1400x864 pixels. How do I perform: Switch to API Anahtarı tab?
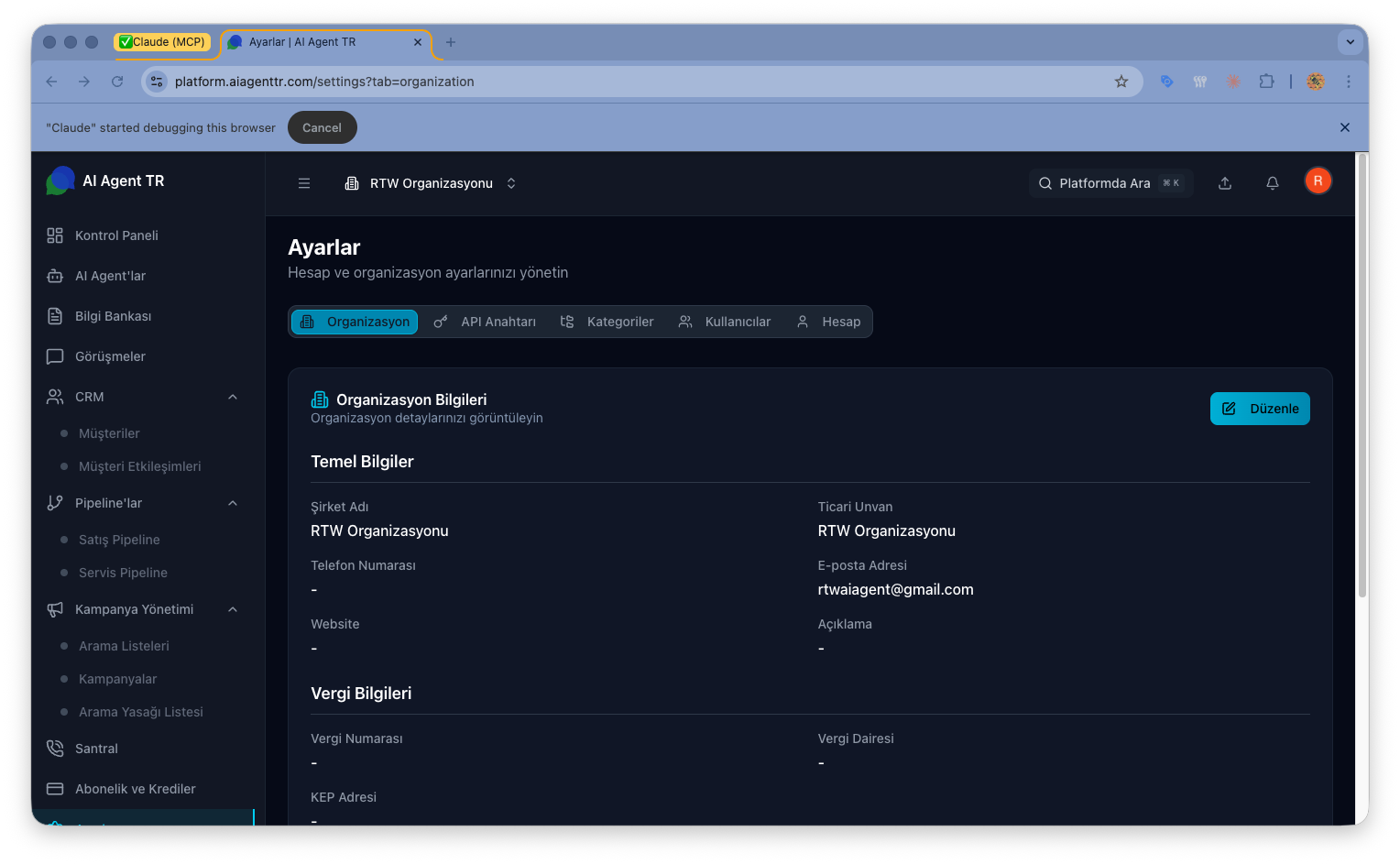(485, 322)
